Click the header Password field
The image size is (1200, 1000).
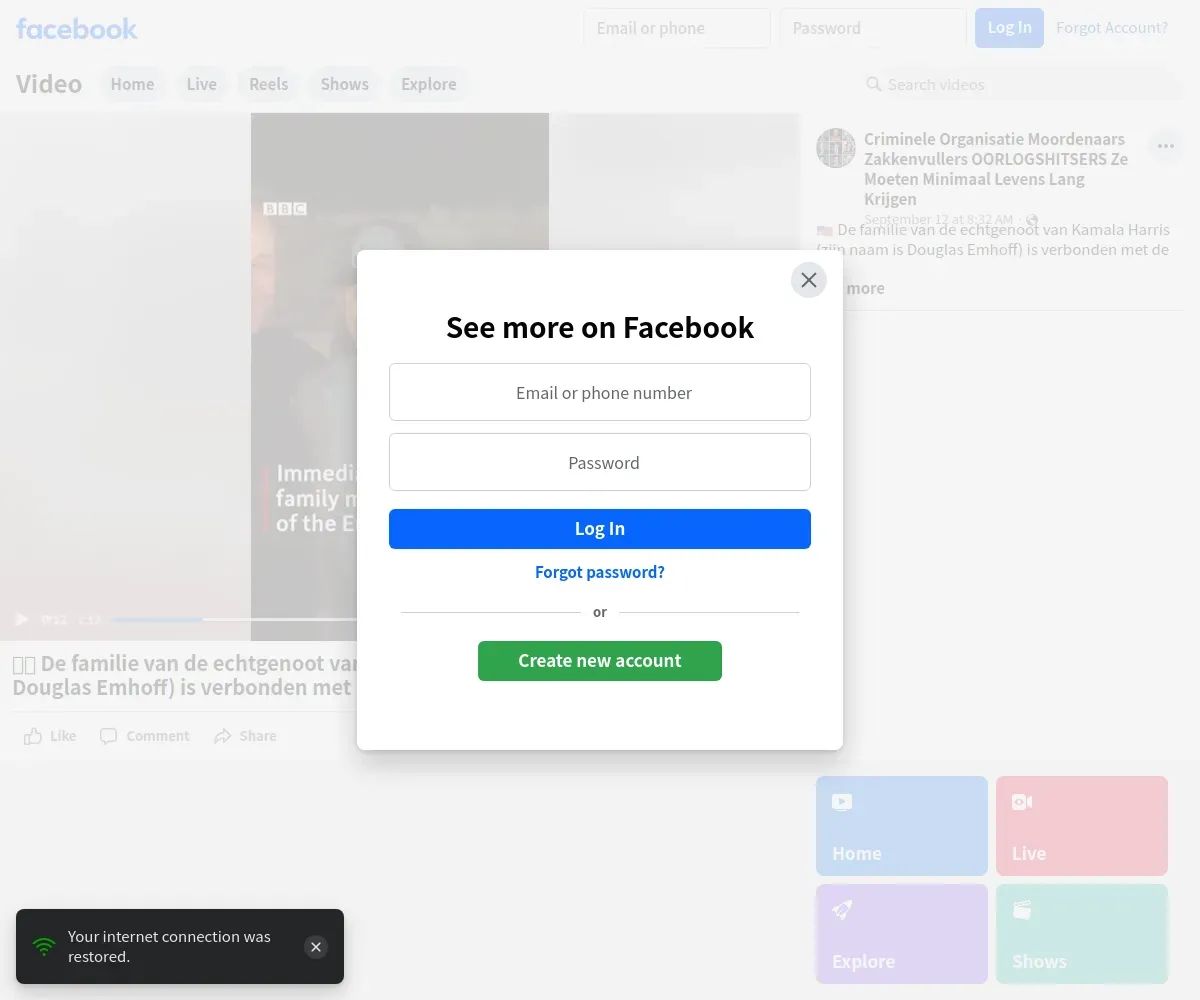point(873,28)
